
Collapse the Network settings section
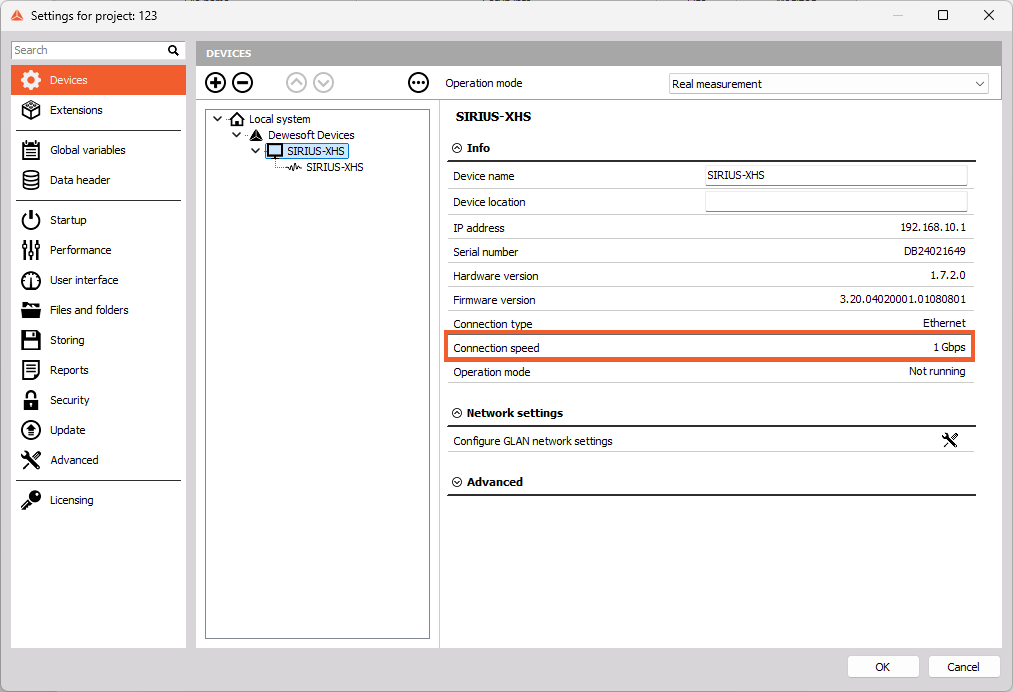457,413
